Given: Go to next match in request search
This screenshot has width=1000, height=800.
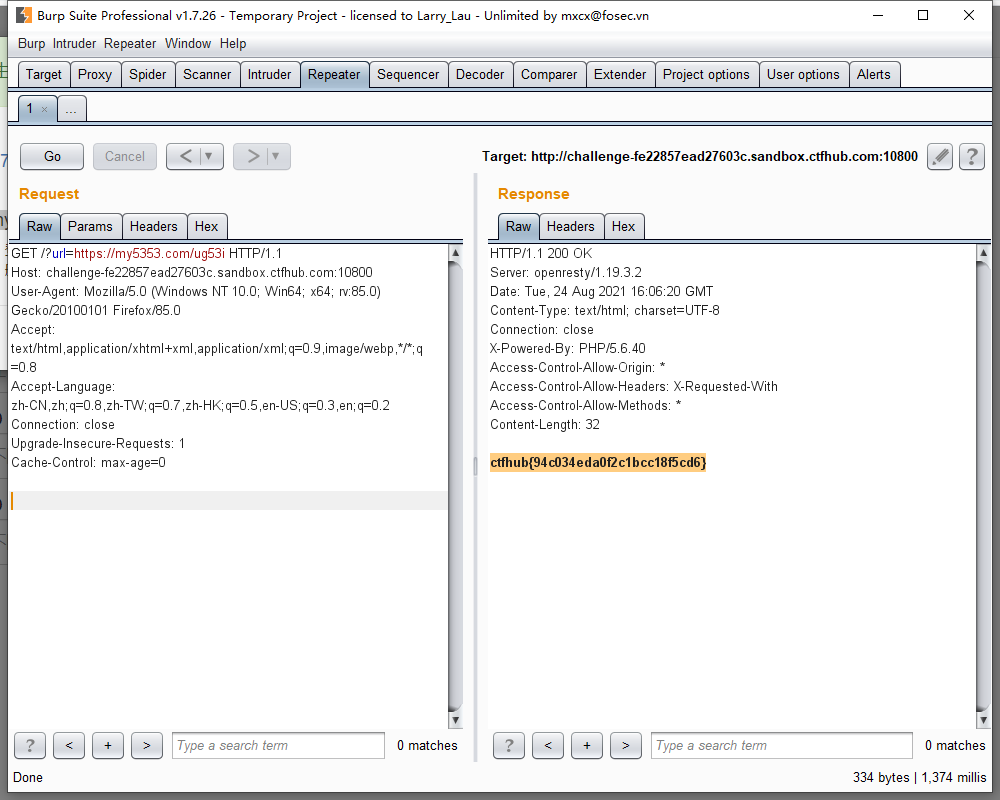Looking at the screenshot, I should [147, 745].
